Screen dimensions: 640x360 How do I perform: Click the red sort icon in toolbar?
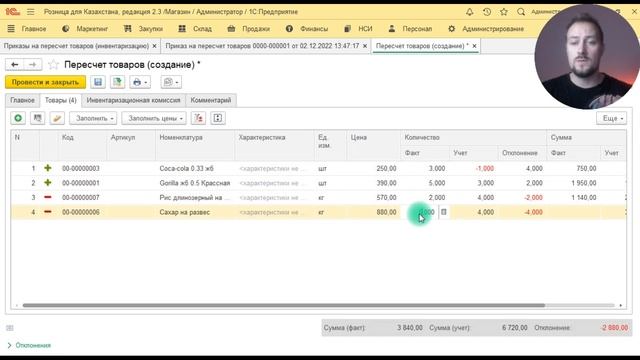pyautogui.click(x=198, y=118)
